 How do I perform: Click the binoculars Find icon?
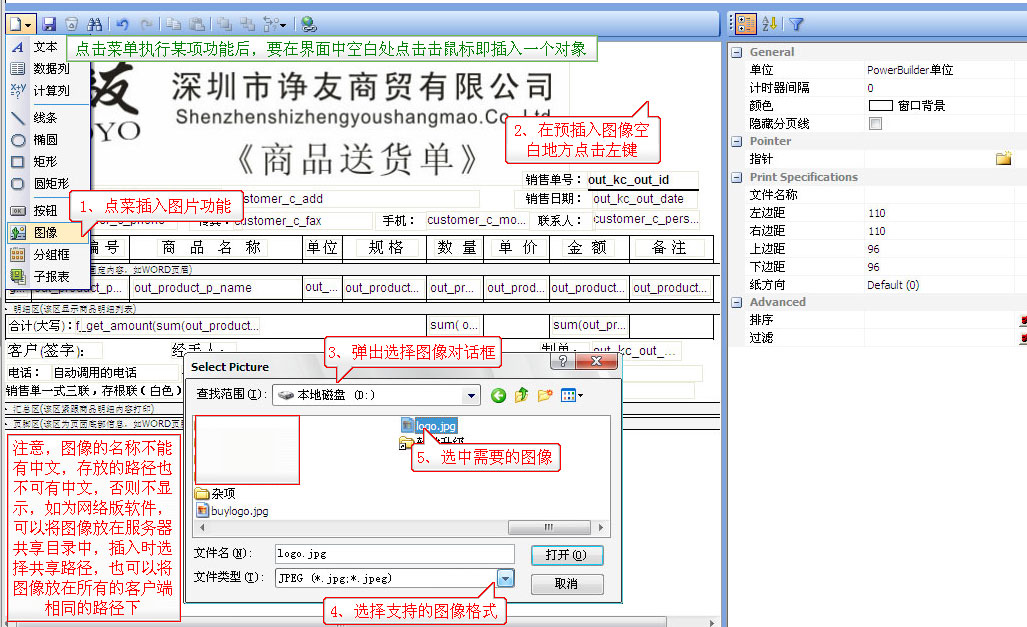(x=95, y=23)
